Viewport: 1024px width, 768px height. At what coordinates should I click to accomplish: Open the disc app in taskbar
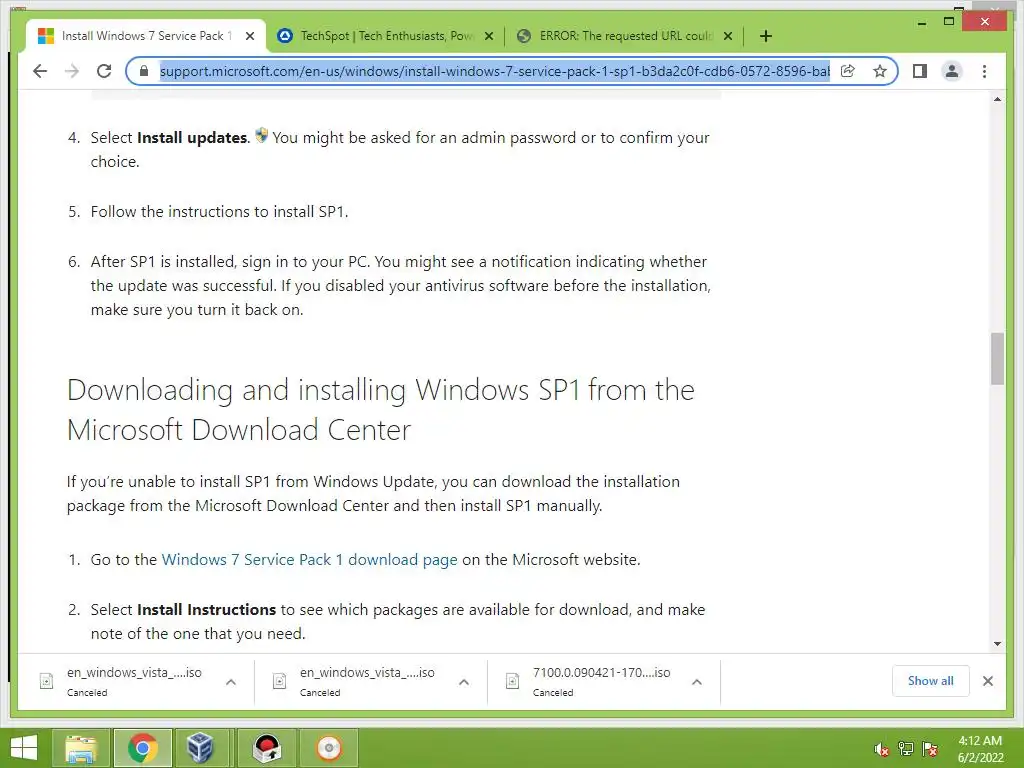tap(328, 748)
